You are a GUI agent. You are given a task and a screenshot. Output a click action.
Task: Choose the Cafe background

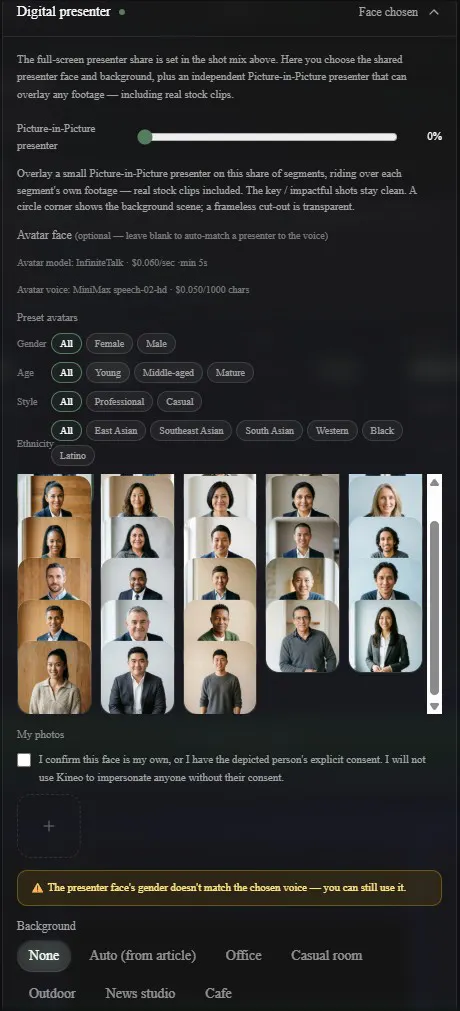tap(219, 993)
